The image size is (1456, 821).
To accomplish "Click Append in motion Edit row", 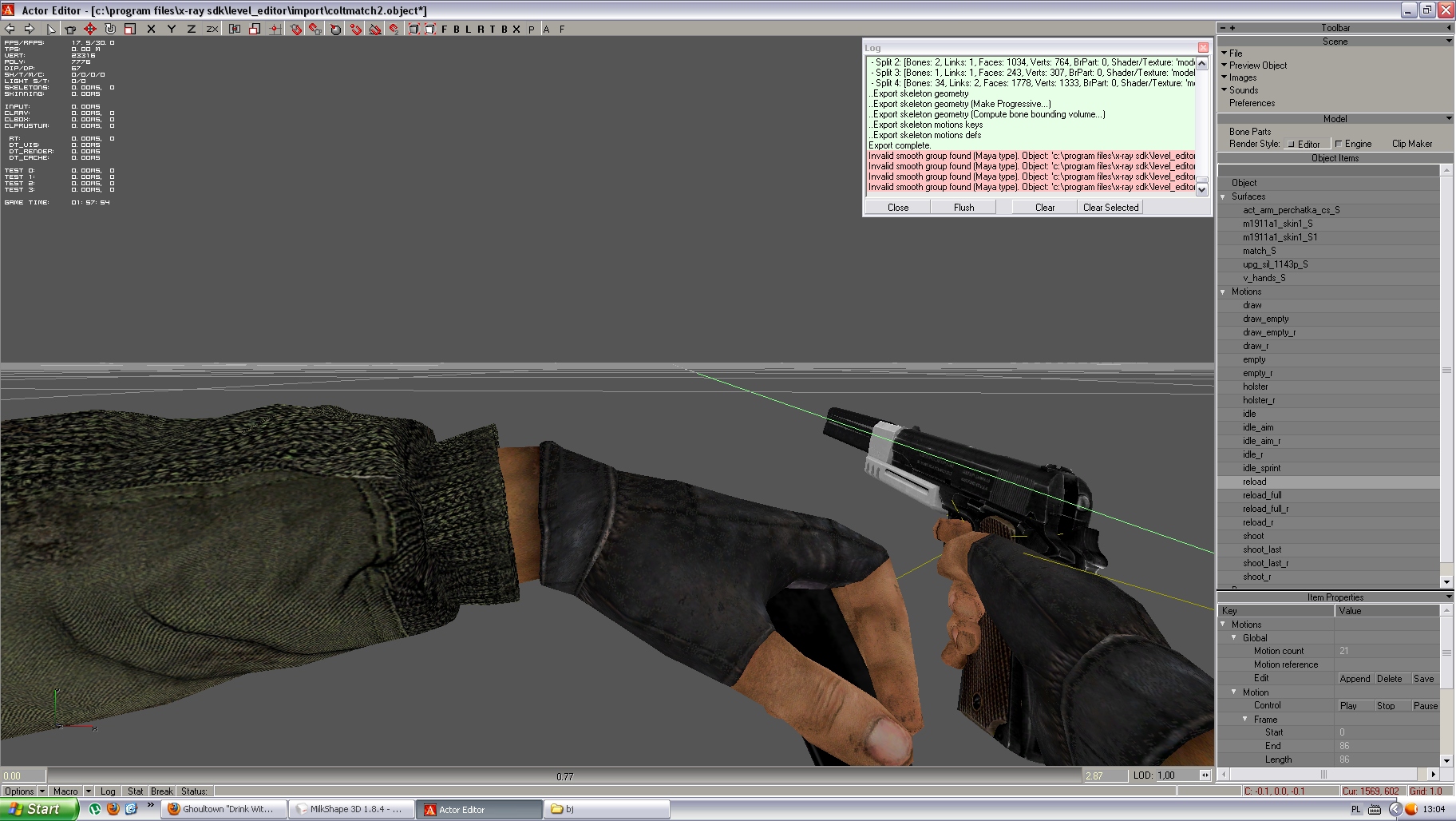I will (x=1355, y=679).
